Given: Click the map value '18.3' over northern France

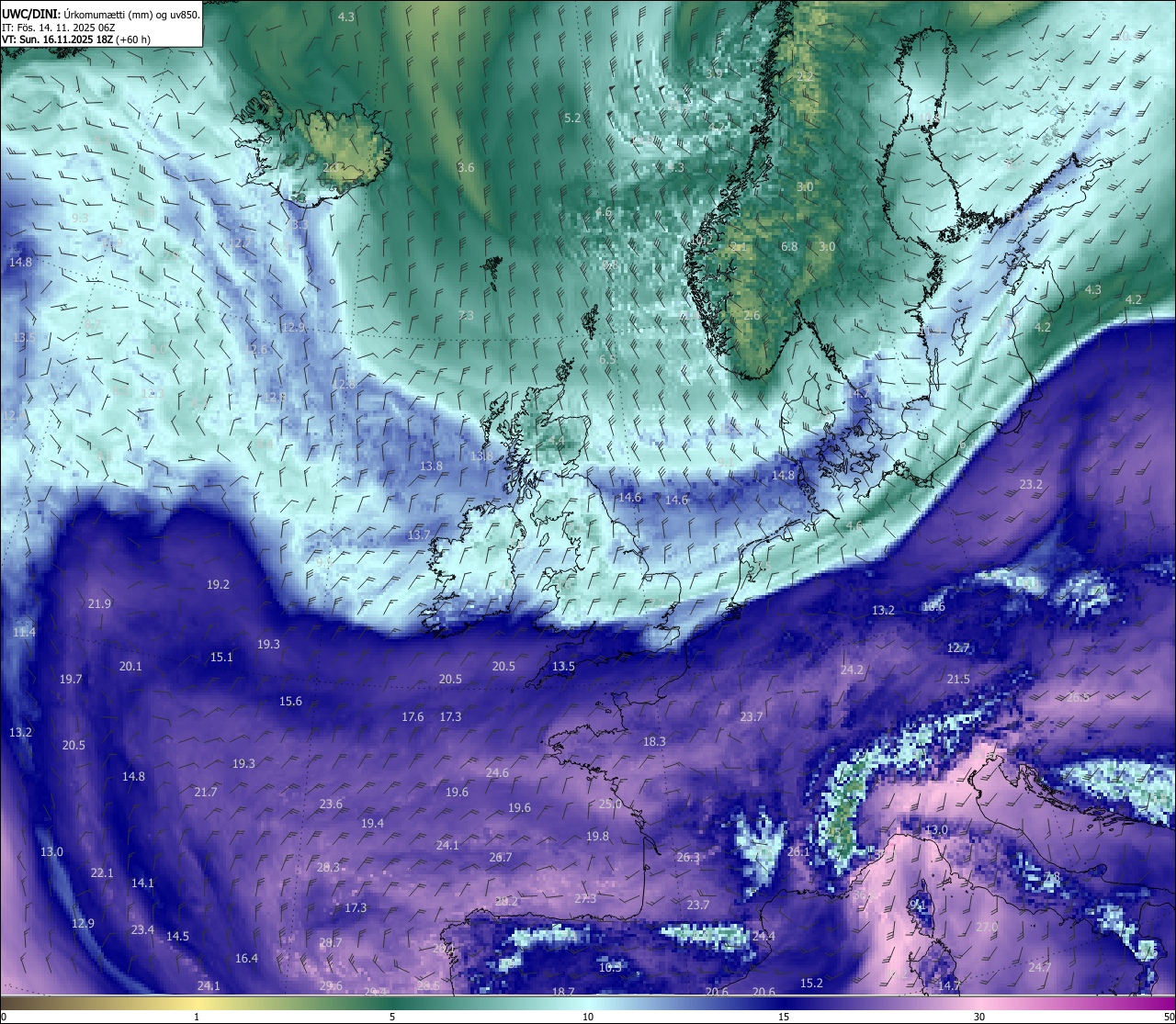Looking at the screenshot, I should tap(654, 741).
